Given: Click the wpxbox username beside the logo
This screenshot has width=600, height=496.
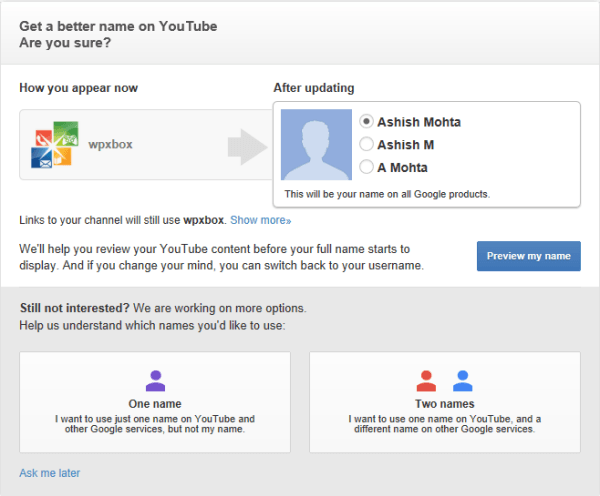Looking at the screenshot, I should tap(110, 144).
